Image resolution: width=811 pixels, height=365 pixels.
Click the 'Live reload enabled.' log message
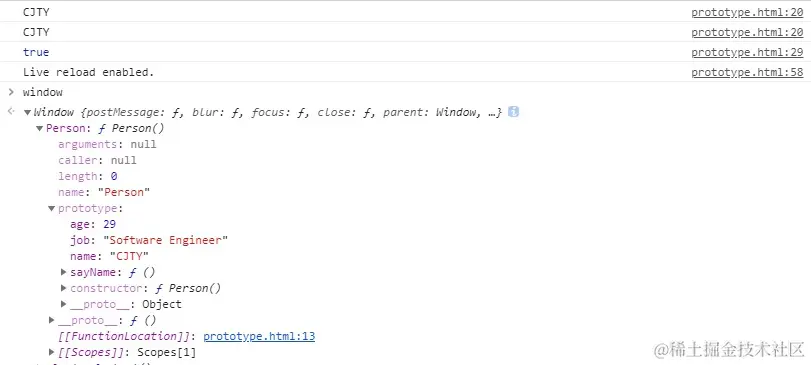click(x=88, y=72)
